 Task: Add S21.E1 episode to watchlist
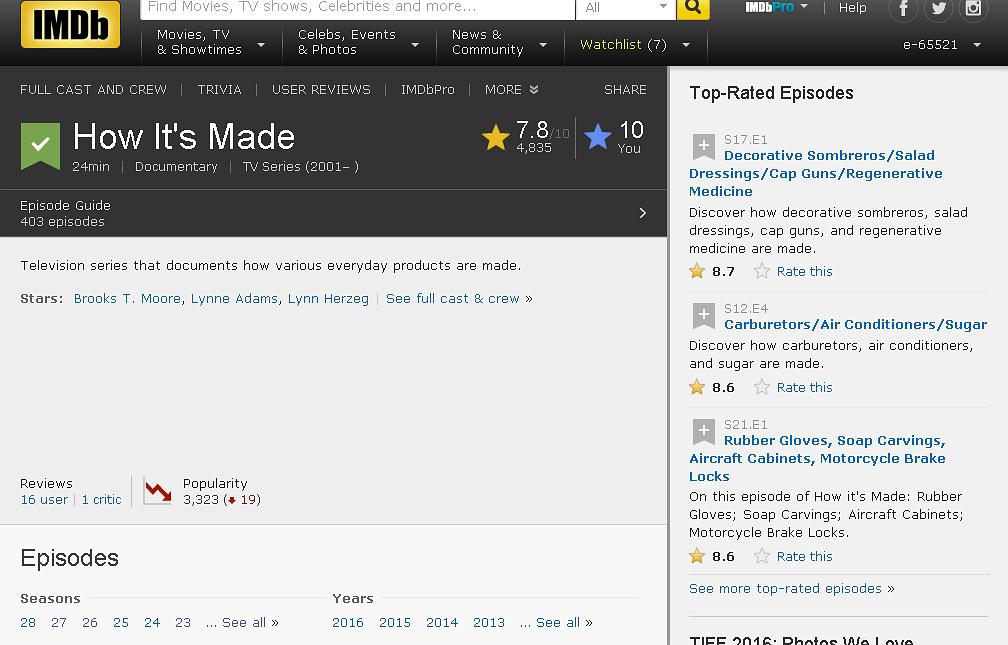click(x=703, y=432)
